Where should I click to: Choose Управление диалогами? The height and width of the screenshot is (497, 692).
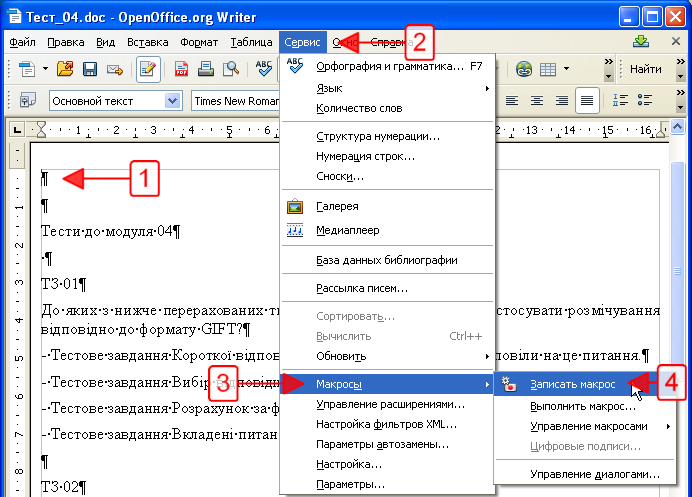click(x=585, y=474)
